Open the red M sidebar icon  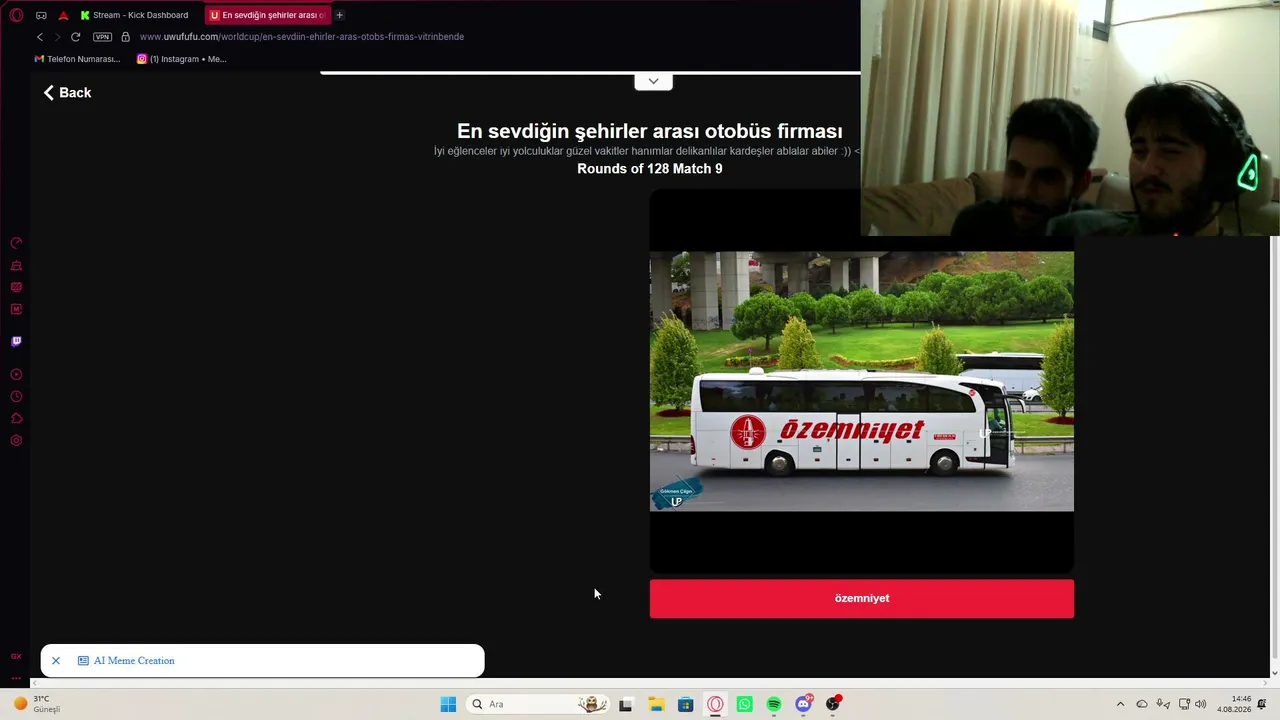pos(16,309)
